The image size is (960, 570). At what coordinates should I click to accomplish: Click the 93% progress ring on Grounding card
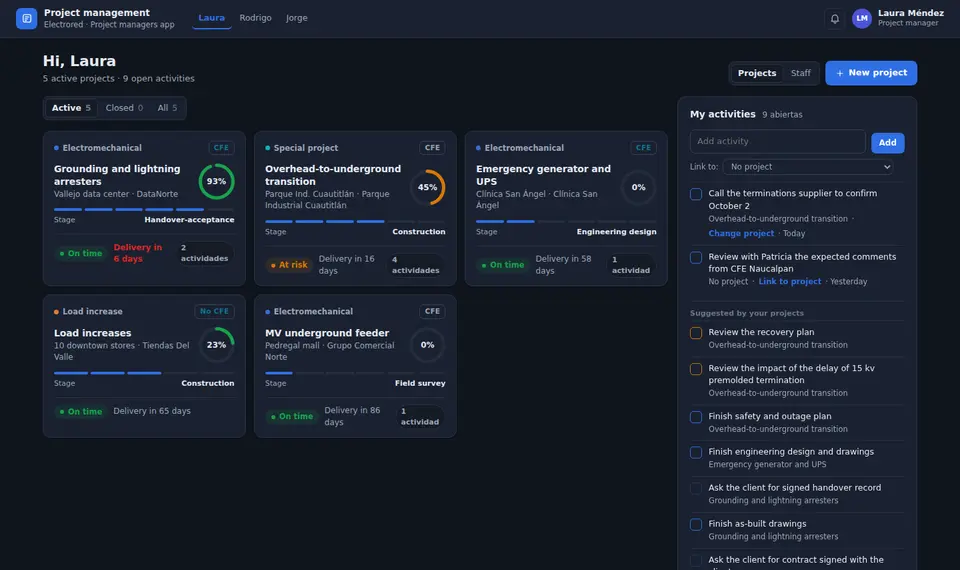(x=216, y=181)
